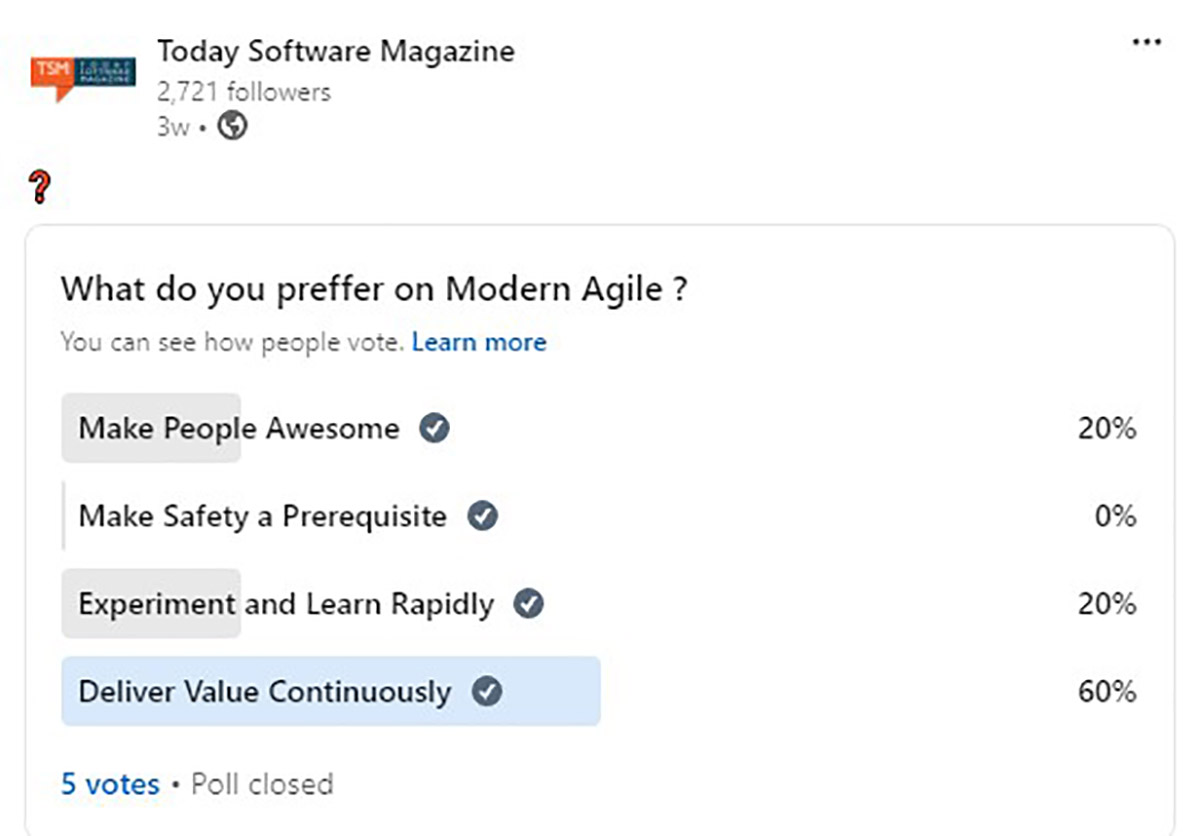Click checkmark icon beside Make Safety a Prerequisite
Viewport: 1200px width, 836px height.
tap(483, 517)
